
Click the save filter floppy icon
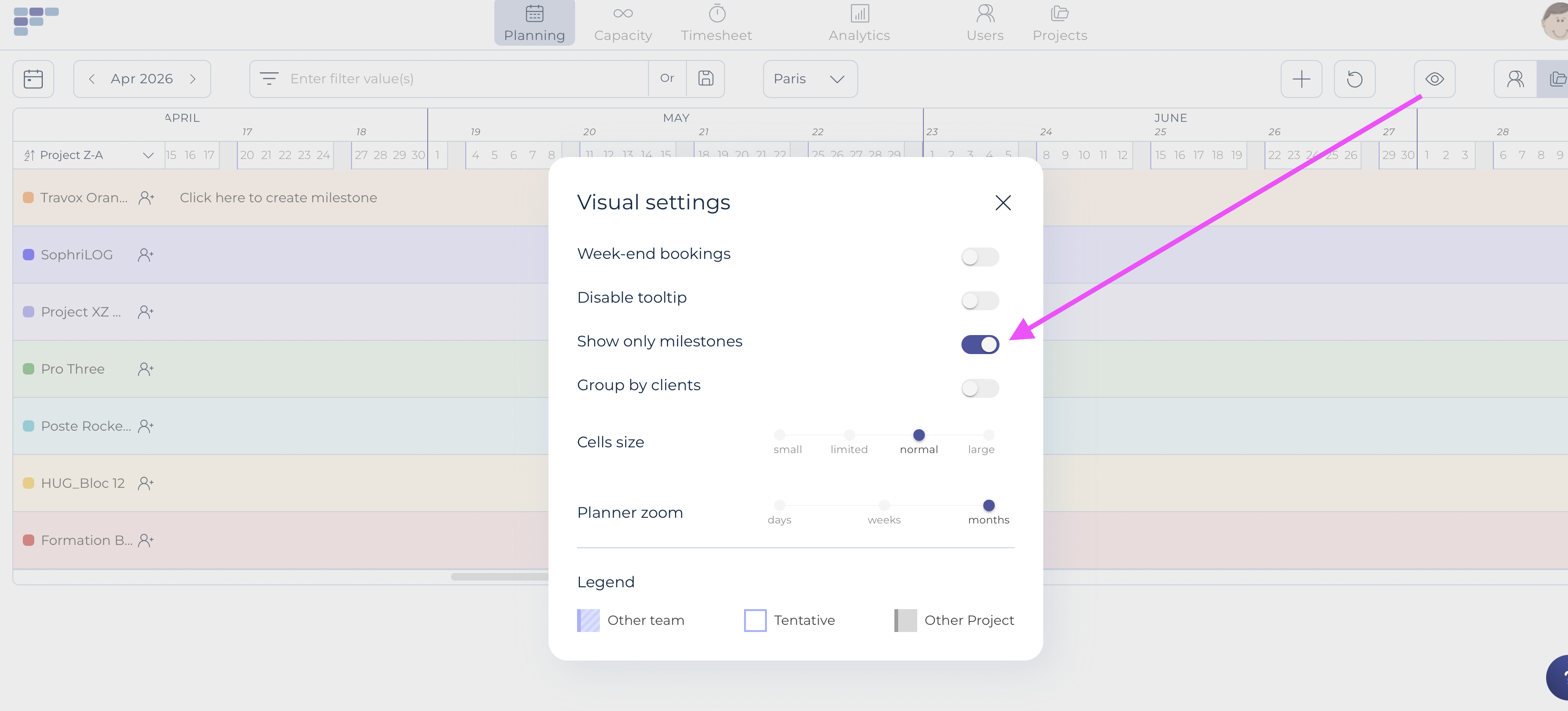tap(706, 79)
